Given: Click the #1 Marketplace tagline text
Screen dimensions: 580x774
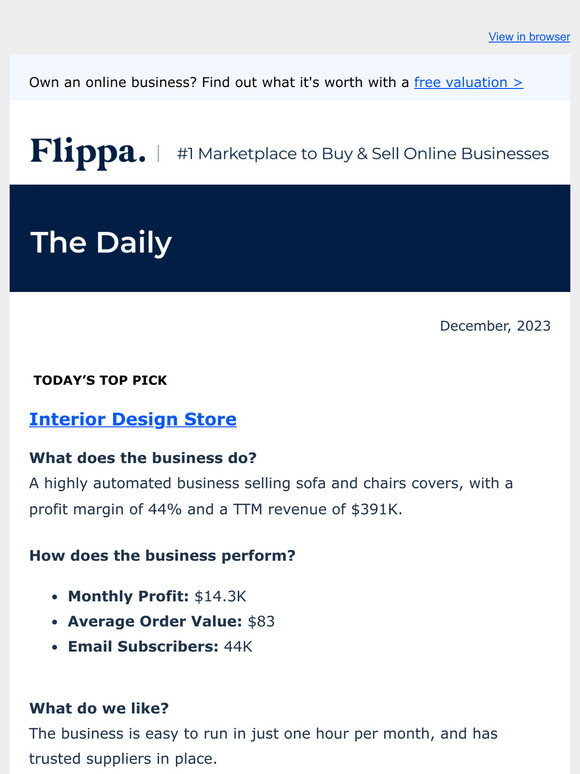Looking at the screenshot, I should coord(363,154).
